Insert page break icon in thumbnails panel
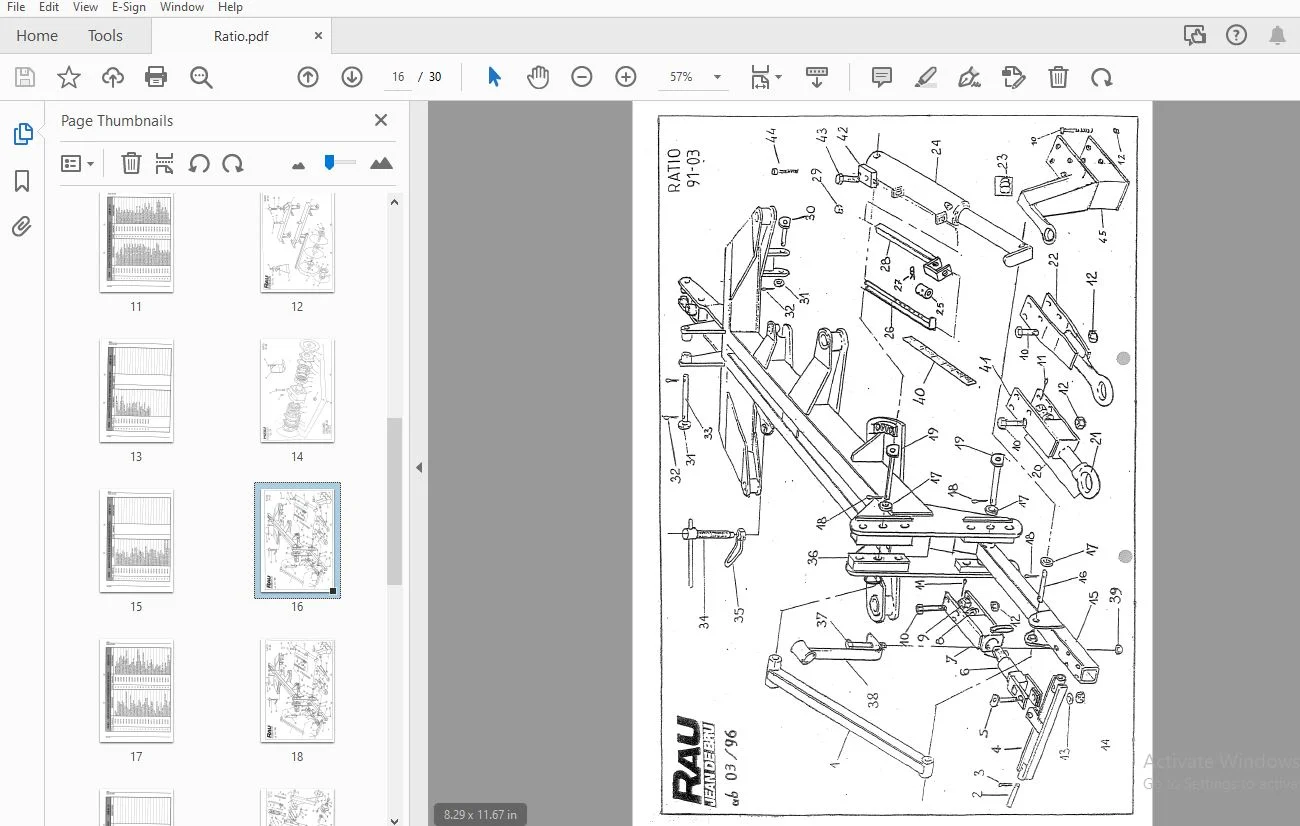Screen dimensions: 1300x826 pyautogui.click(x=165, y=163)
